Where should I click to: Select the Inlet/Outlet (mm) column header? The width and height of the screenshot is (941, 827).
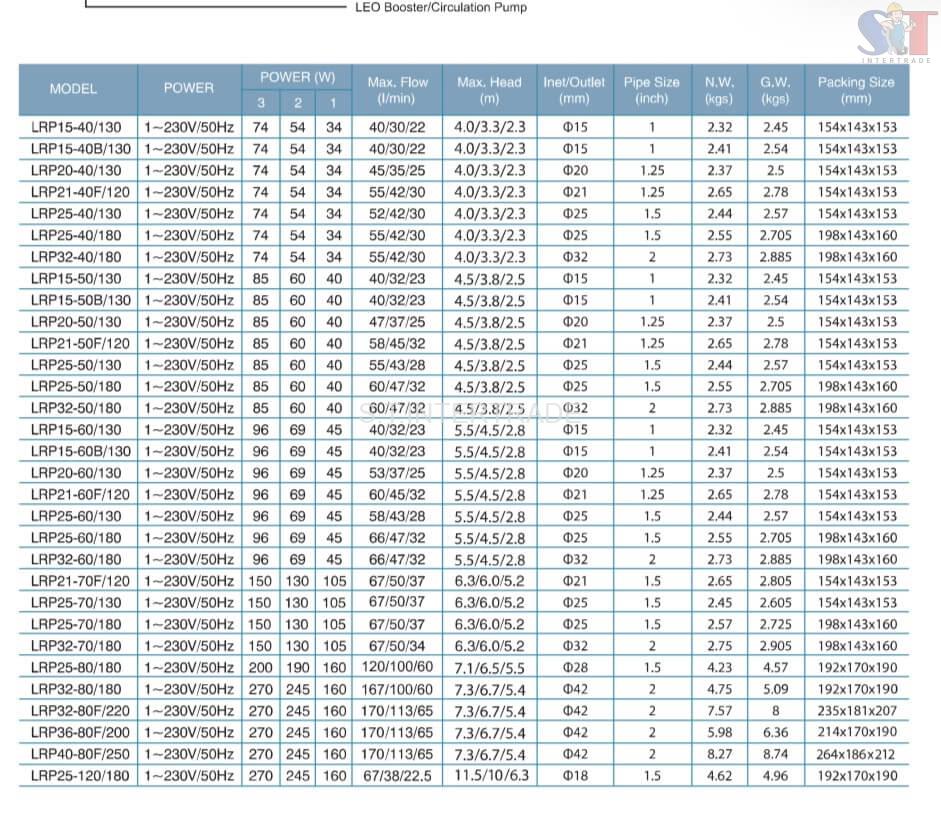tap(574, 90)
